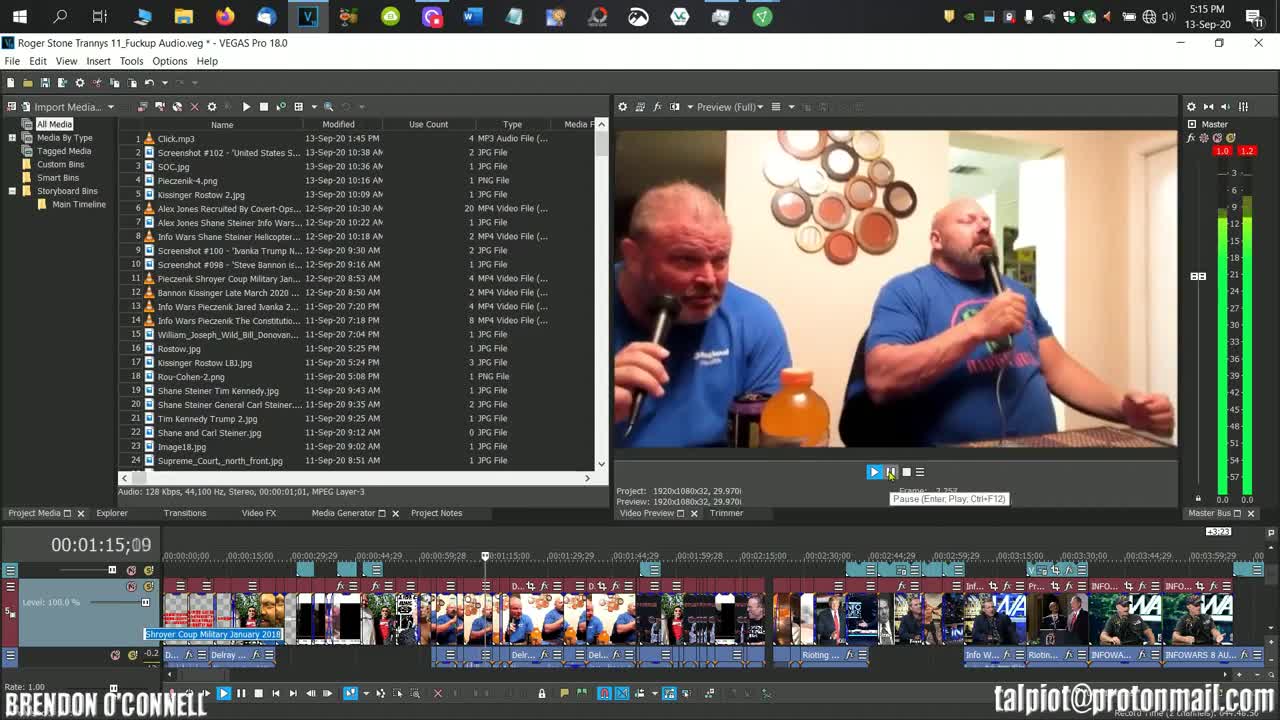Adjust the Master bus volume fader
1280x720 pixels.
tap(1198, 276)
